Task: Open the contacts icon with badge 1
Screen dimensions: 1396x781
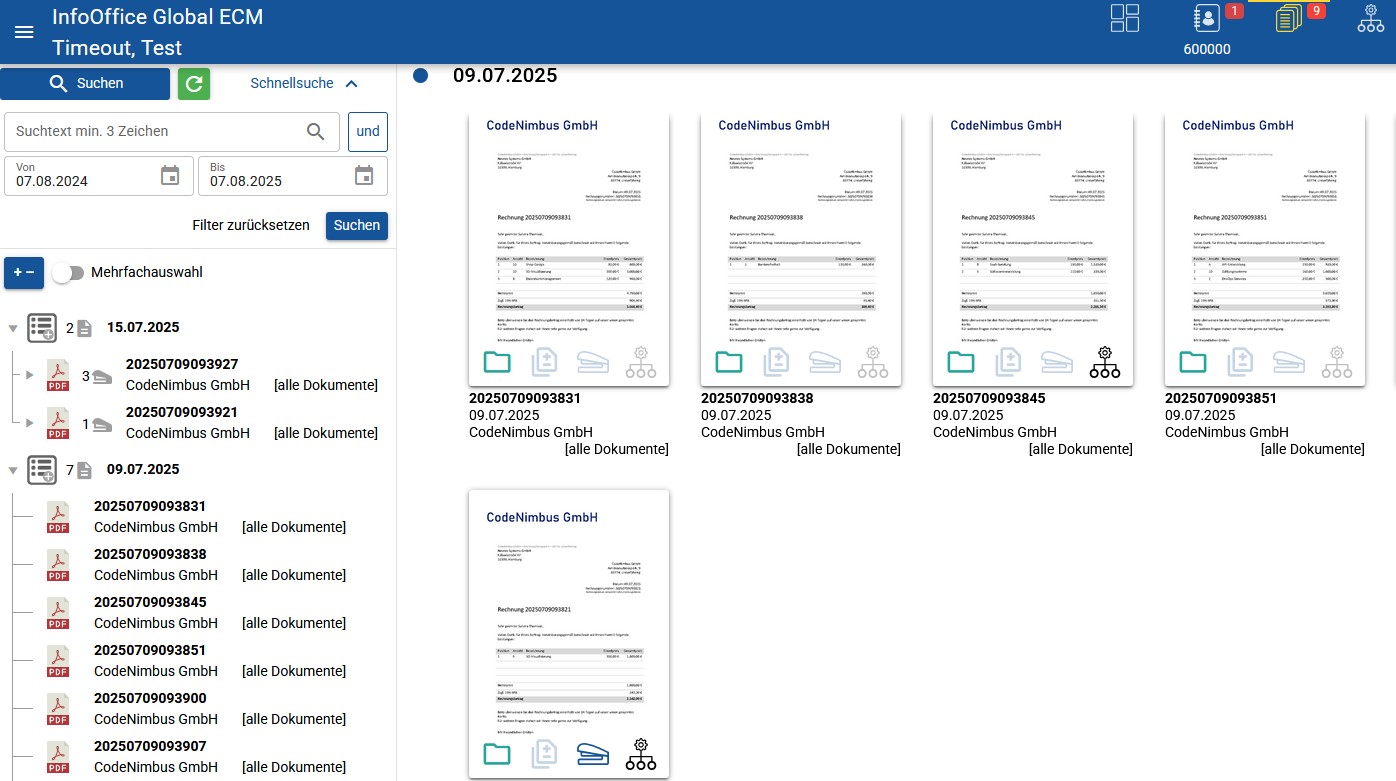Action: [1207, 19]
